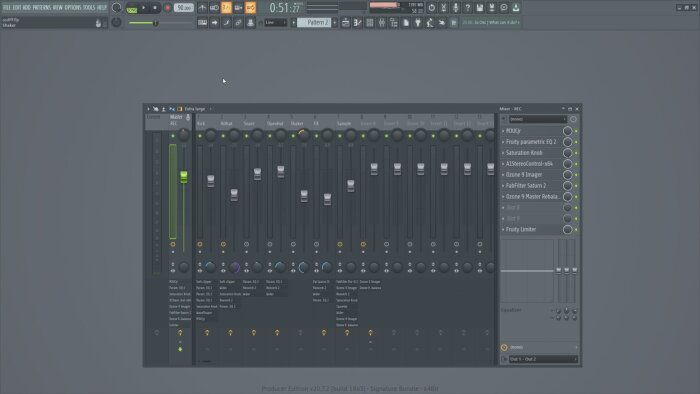Toggle the Kick track effects clock icon
The height and width of the screenshot is (394, 700).
pos(200,244)
